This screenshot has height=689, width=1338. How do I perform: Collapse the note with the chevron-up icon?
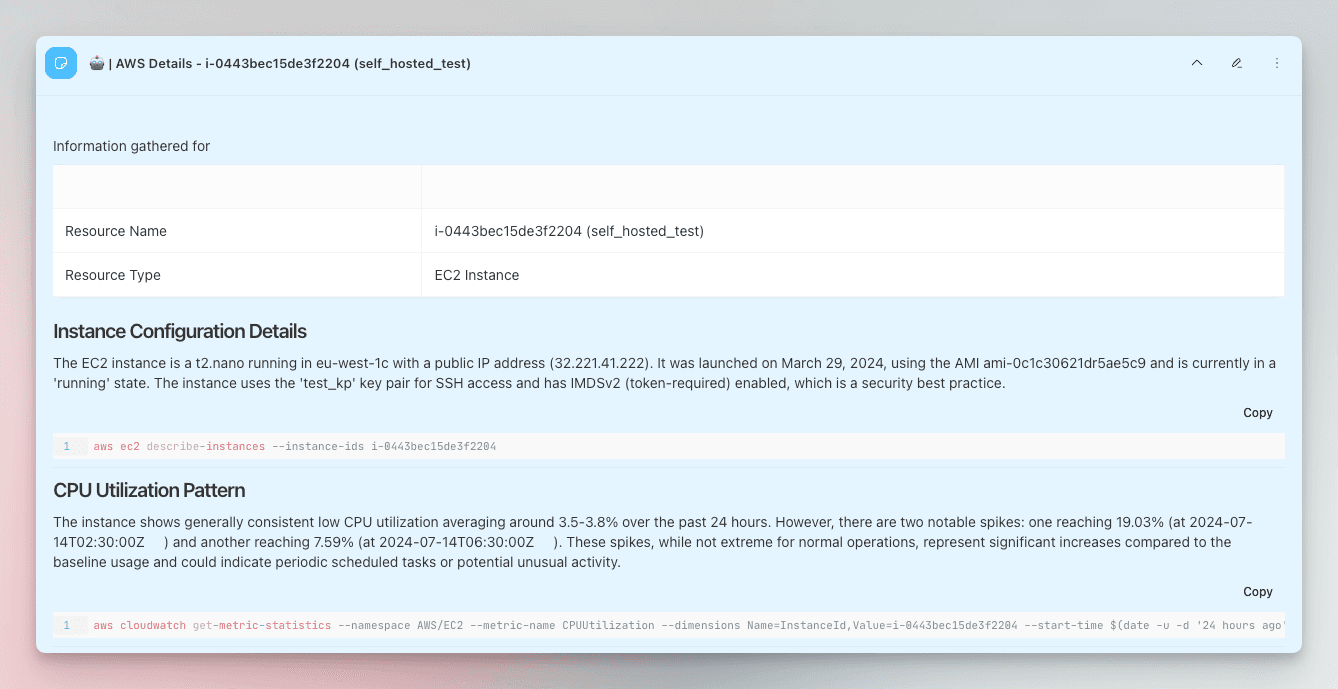click(1197, 63)
